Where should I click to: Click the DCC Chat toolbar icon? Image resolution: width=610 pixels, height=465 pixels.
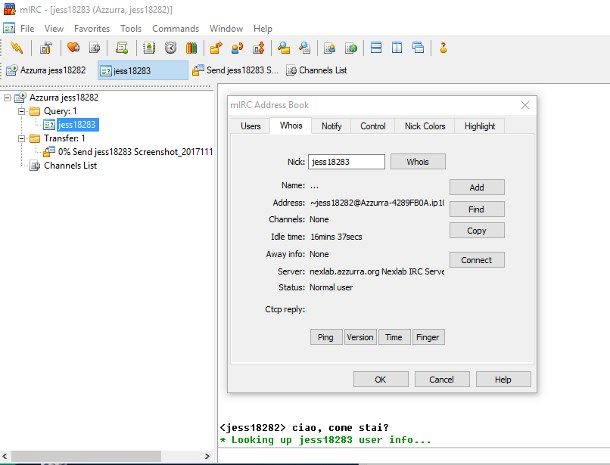pyautogui.click(x=237, y=48)
